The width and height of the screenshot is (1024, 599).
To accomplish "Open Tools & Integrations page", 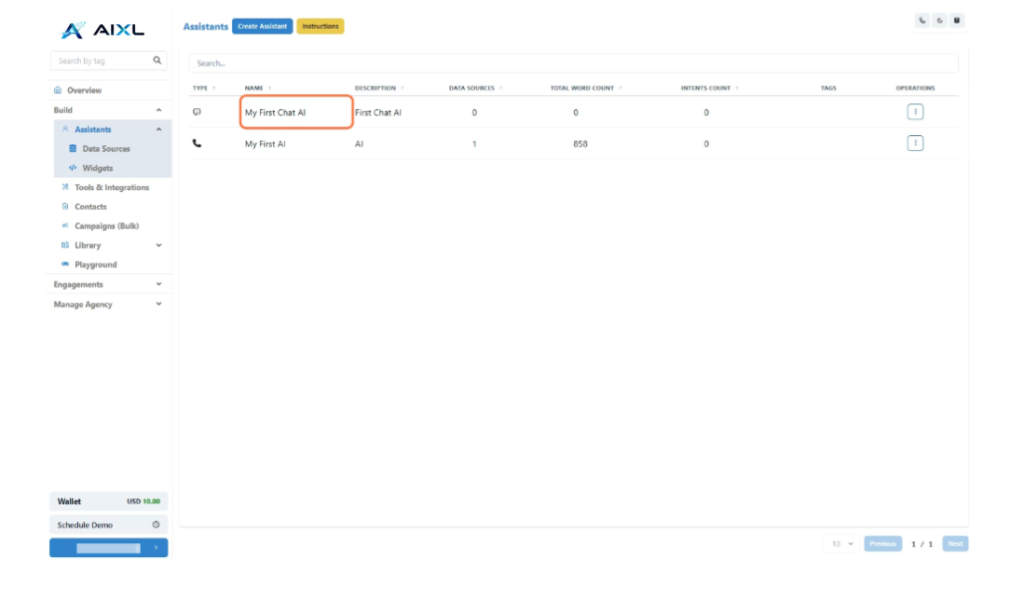I will click(111, 187).
